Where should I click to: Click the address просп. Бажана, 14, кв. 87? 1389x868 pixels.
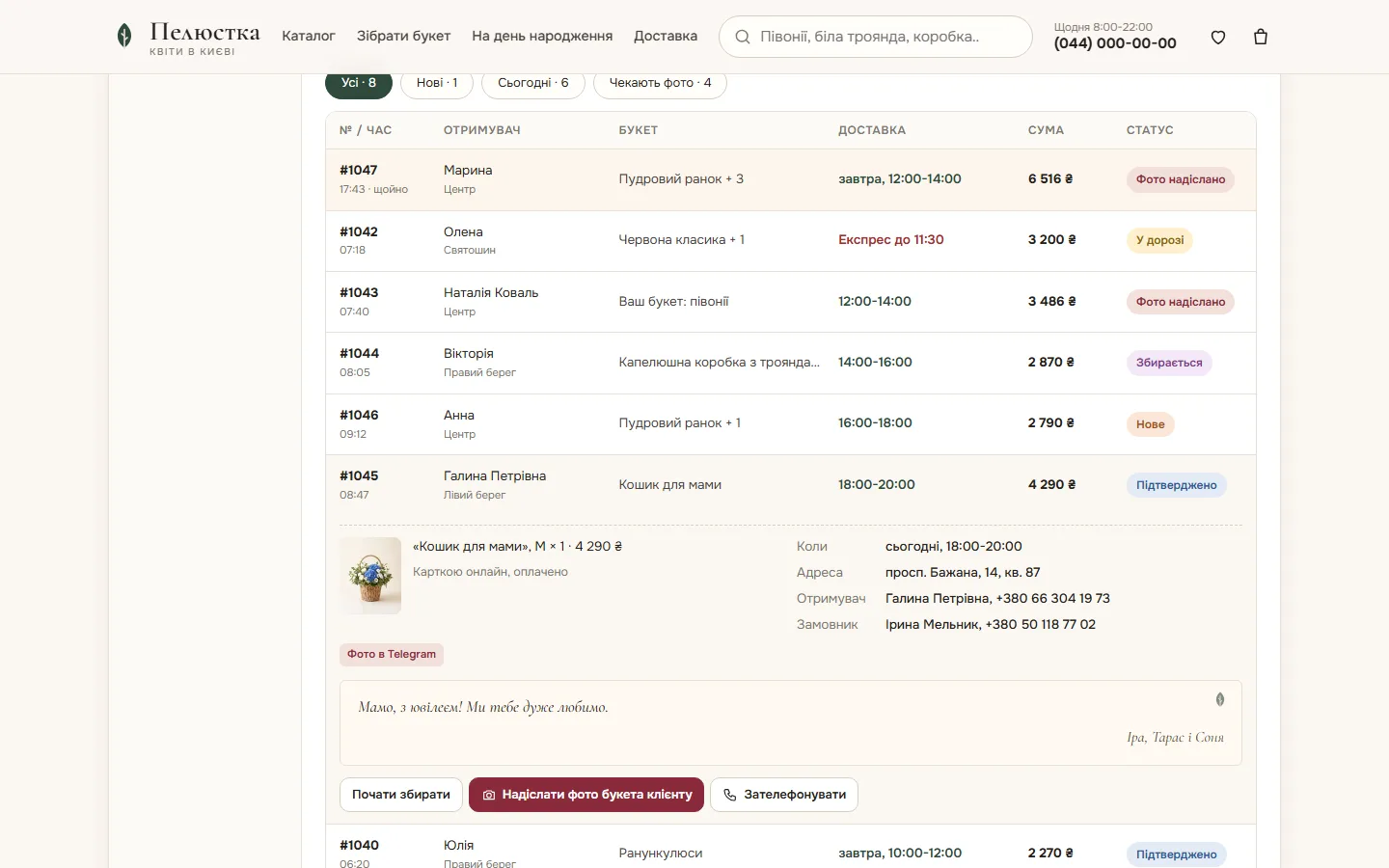tap(963, 573)
